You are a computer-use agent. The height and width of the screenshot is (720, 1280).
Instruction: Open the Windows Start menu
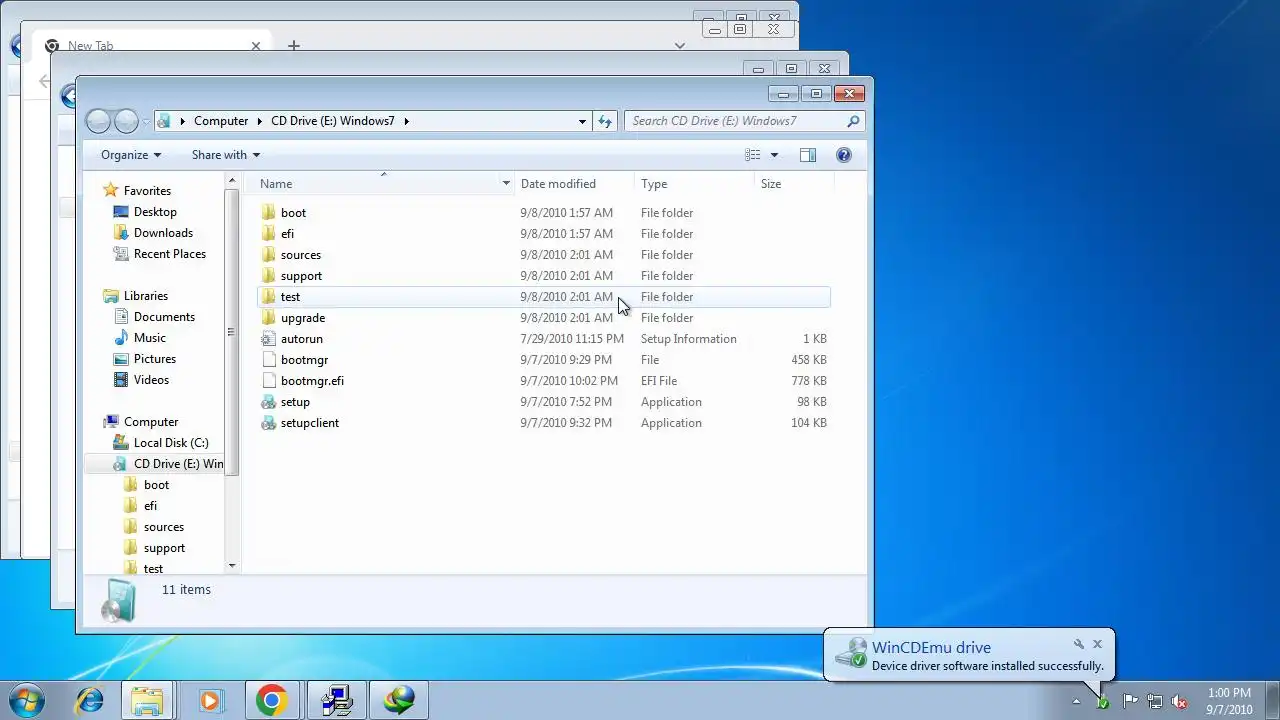(x=27, y=700)
